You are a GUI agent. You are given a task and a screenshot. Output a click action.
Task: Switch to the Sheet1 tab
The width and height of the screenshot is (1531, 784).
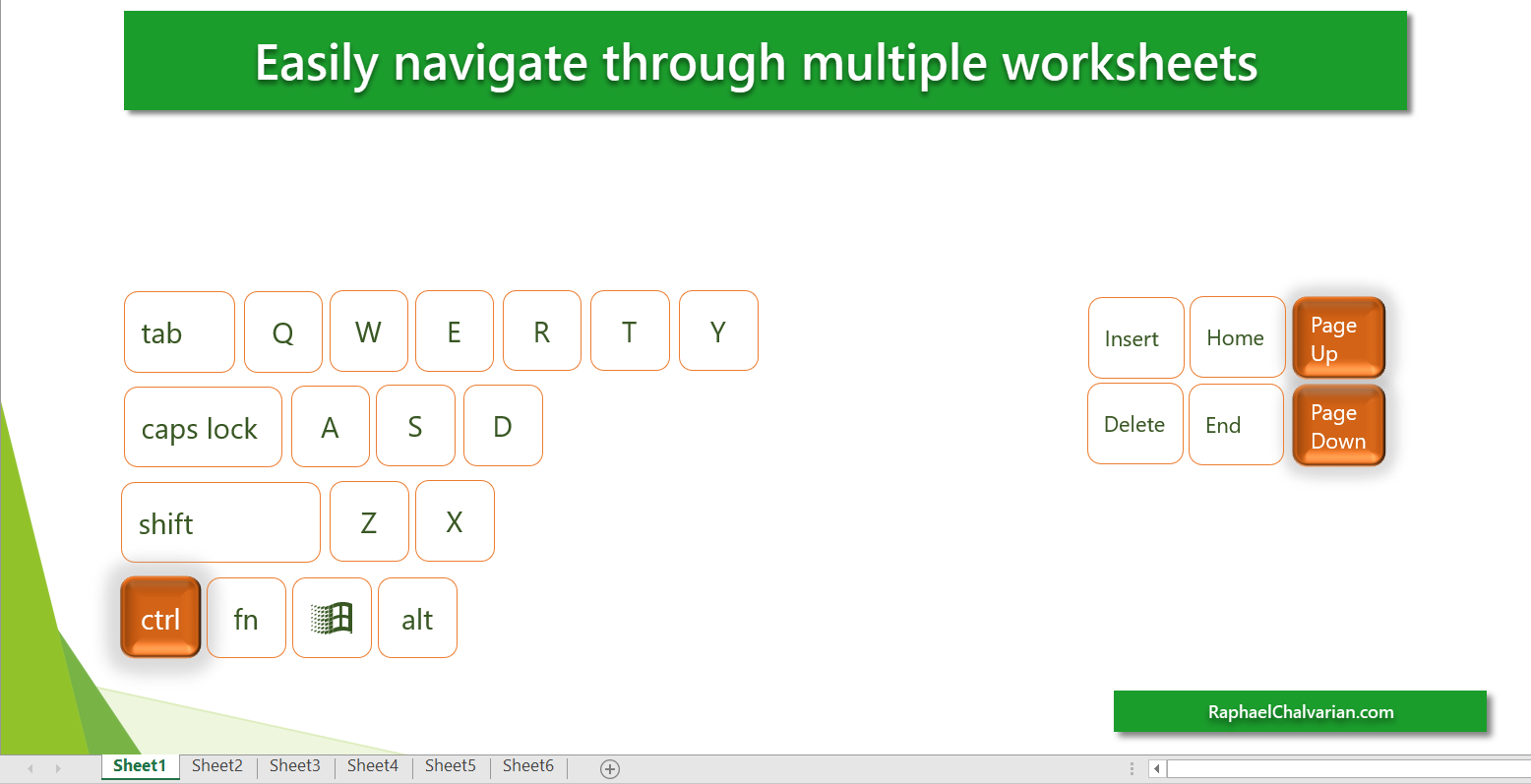click(x=140, y=766)
